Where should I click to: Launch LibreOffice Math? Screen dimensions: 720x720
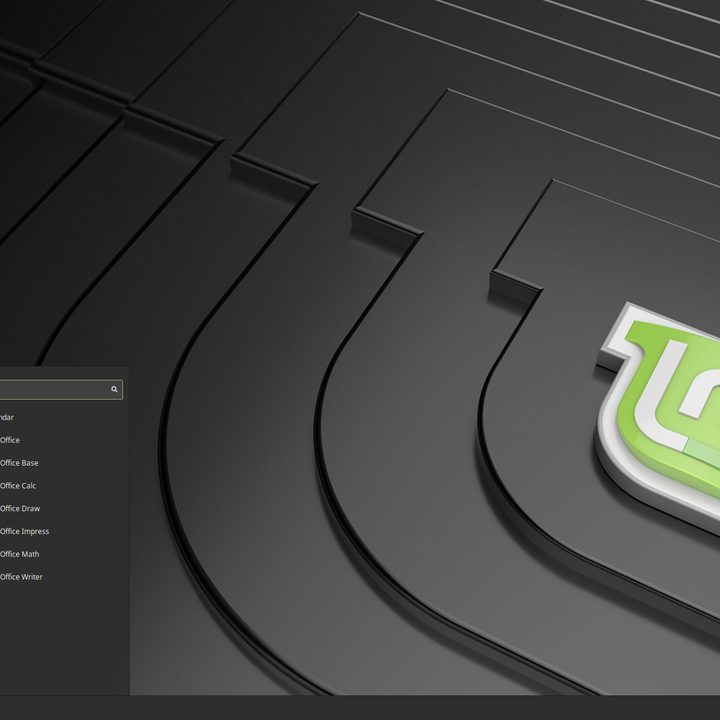point(19,554)
